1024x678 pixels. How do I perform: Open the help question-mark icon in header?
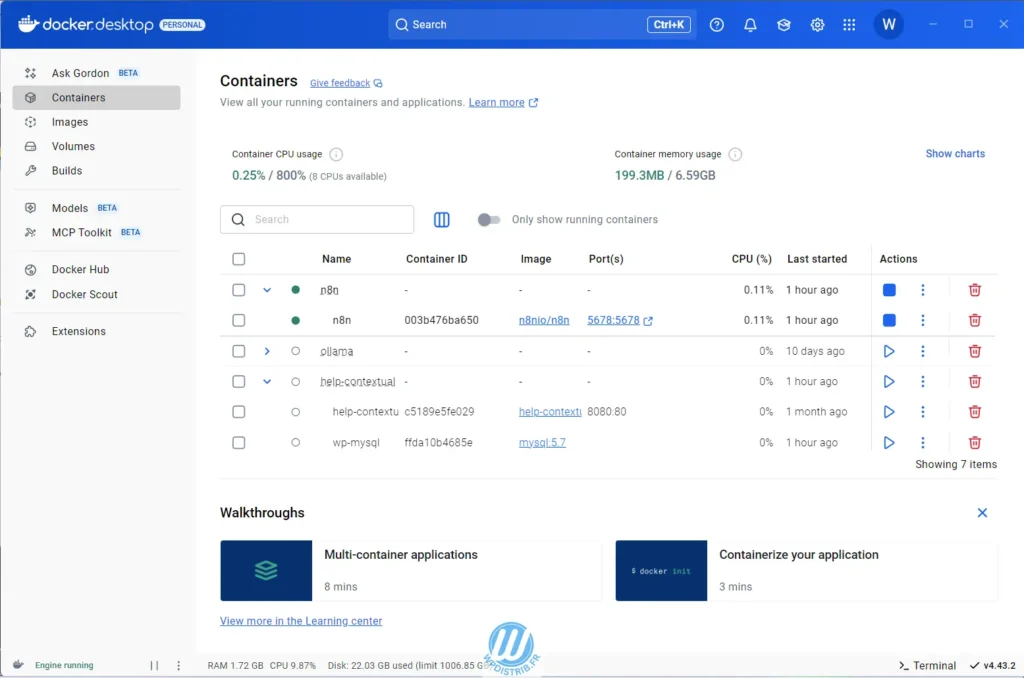[716, 25]
